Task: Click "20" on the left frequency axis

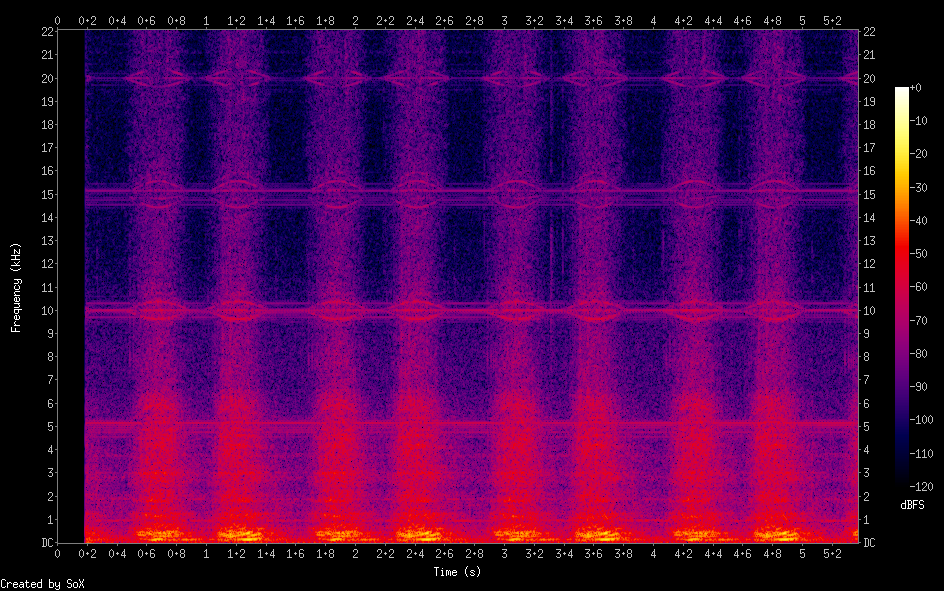Action: (48, 78)
